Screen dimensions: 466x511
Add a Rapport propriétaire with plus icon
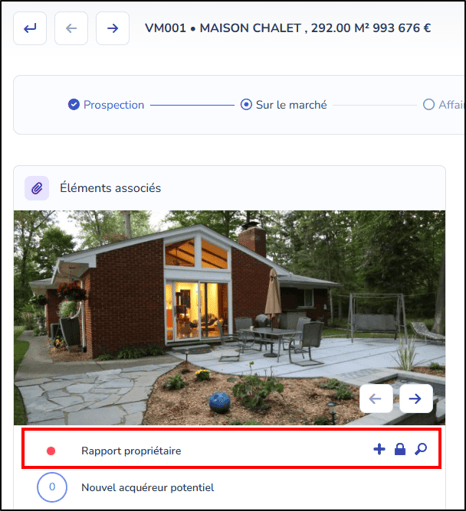tap(379, 449)
